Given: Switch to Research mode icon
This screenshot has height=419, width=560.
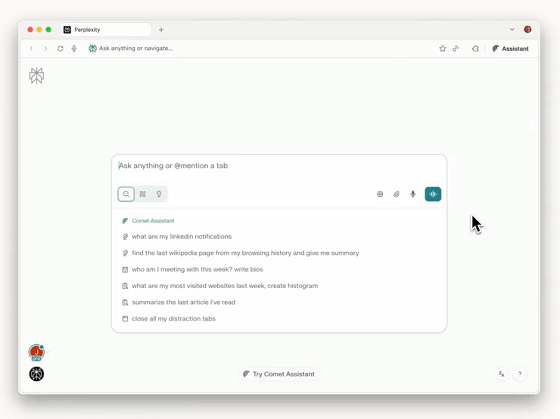Looking at the screenshot, I should click(x=142, y=194).
